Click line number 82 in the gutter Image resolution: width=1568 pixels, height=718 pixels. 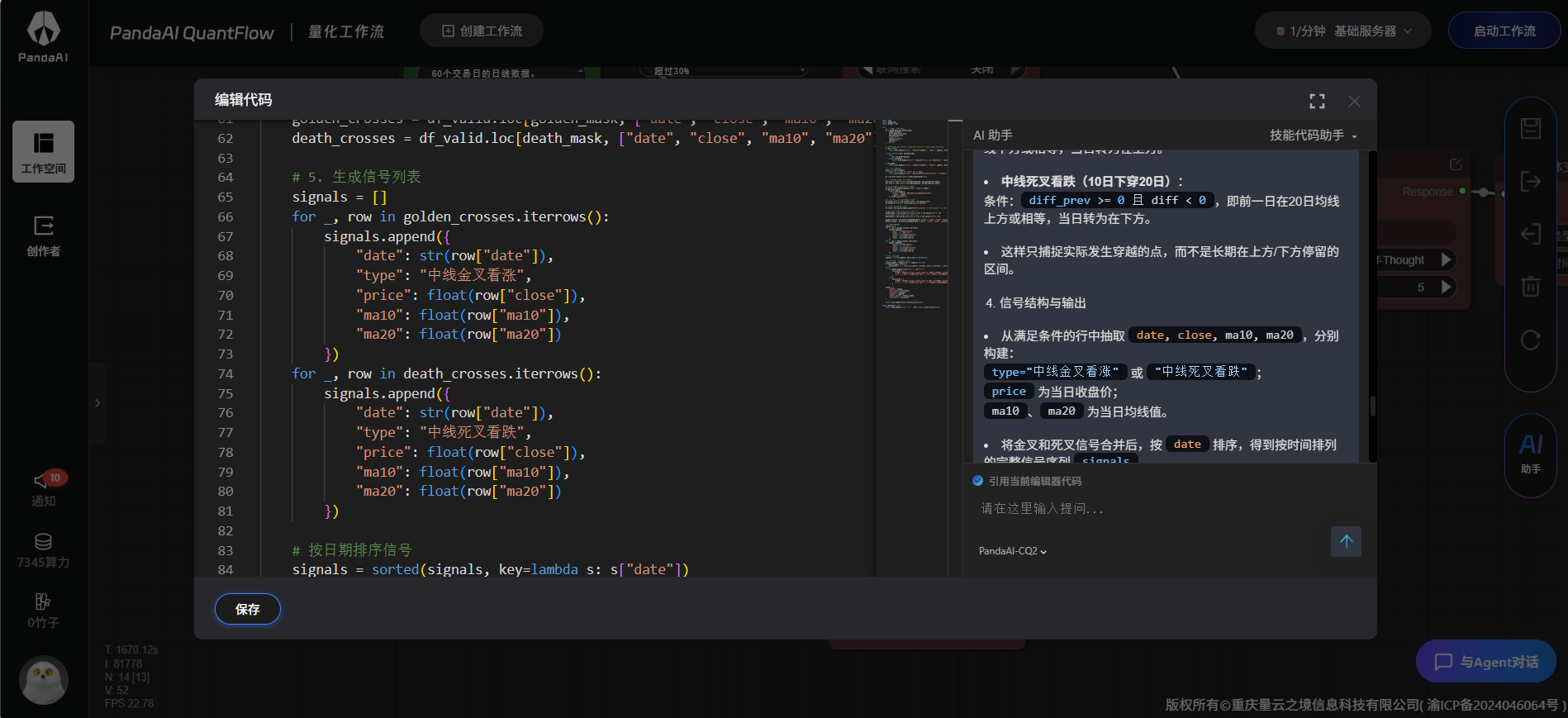click(x=226, y=530)
